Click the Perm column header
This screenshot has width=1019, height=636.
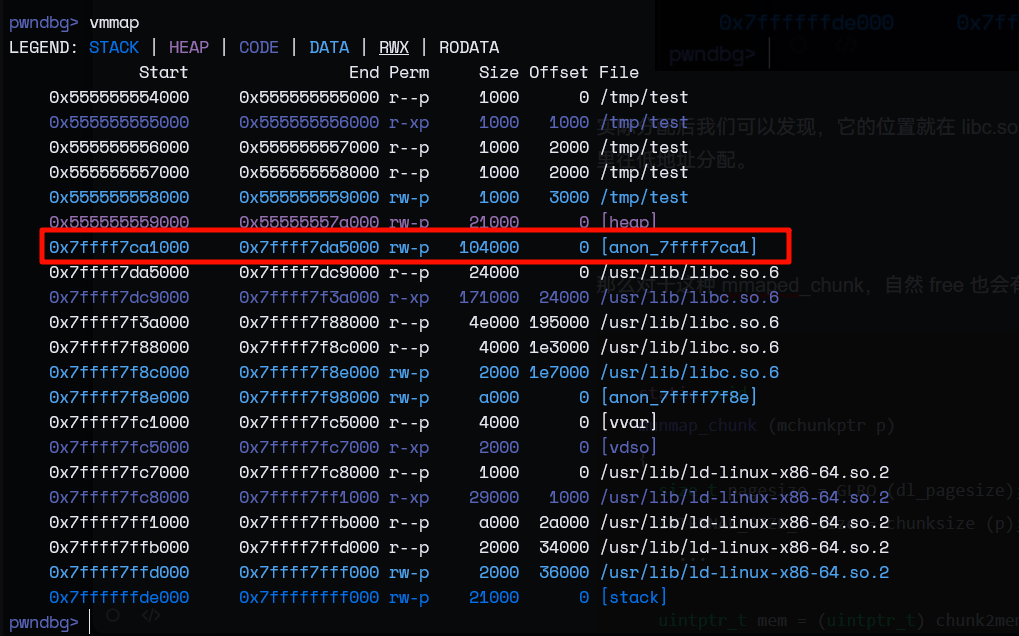point(409,72)
